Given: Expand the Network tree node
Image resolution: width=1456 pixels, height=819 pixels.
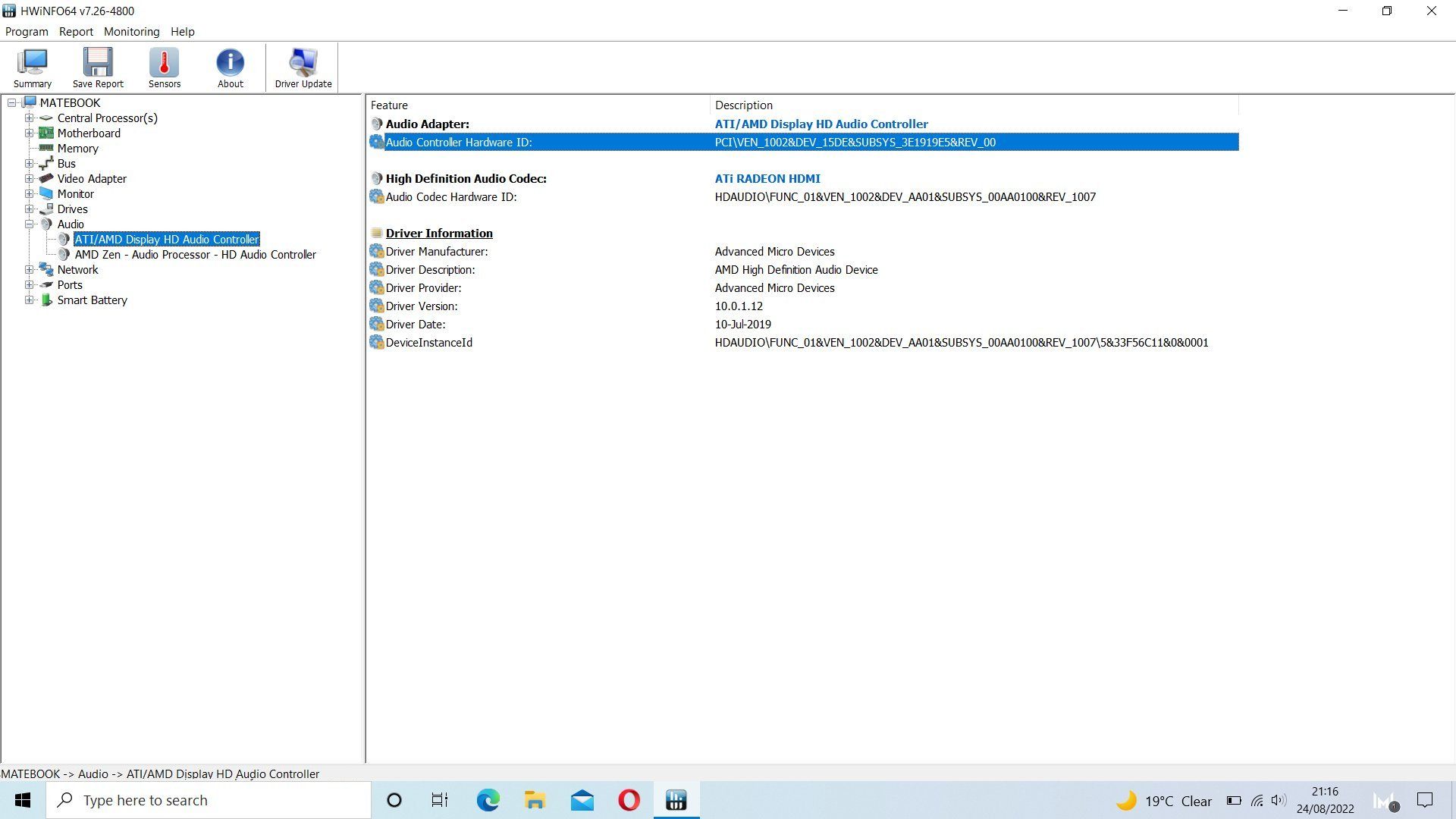Looking at the screenshot, I should pos(29,269).
